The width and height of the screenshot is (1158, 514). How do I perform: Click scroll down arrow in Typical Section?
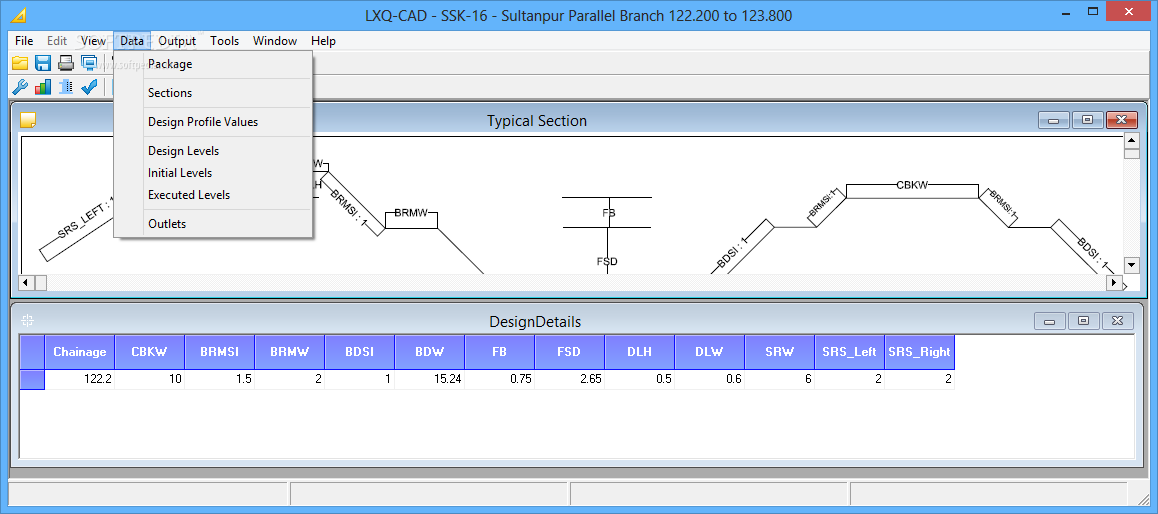coord(1131,265)
